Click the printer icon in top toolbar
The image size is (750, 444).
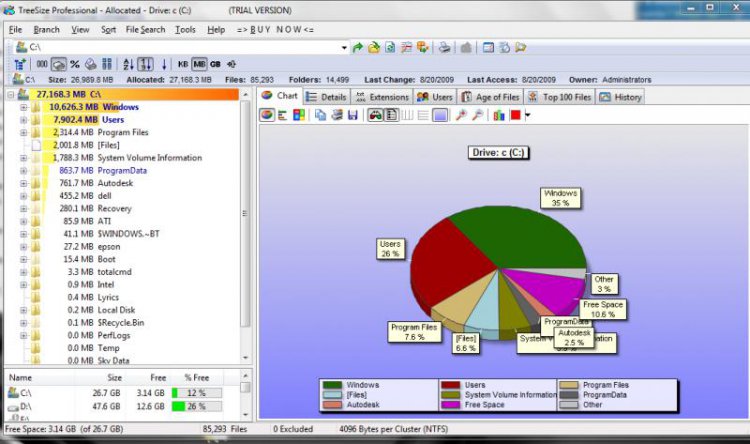point(444,47)
